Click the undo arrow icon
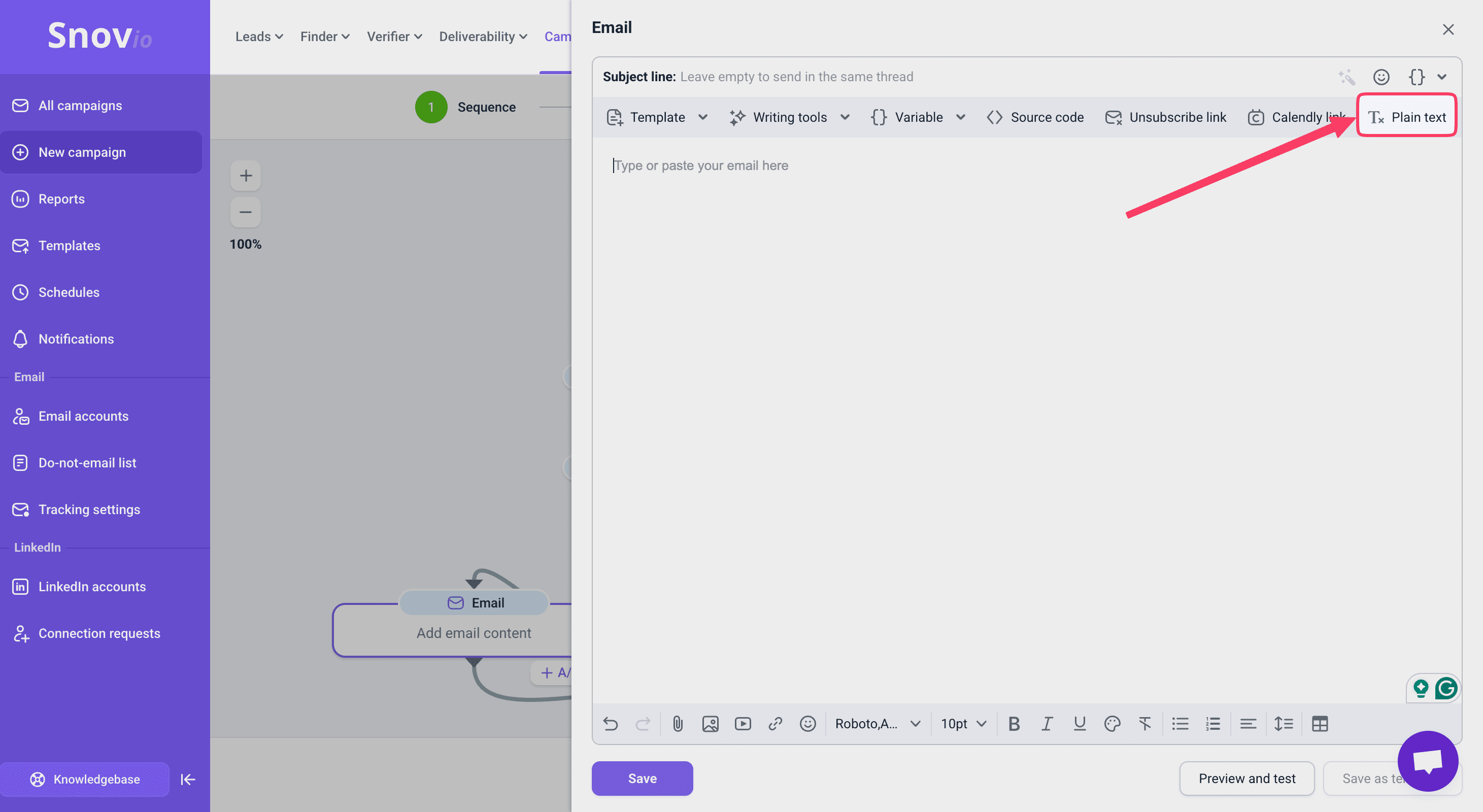1483x812 pixels. tap(611, 723)
